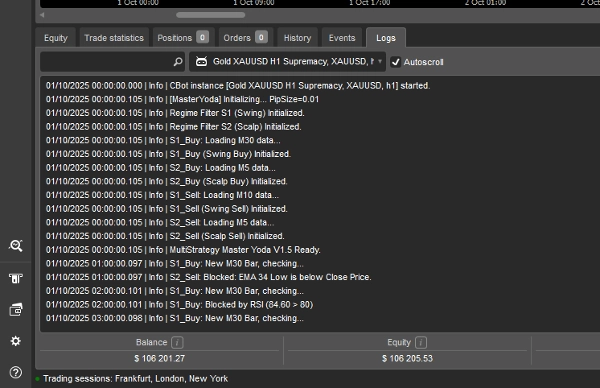Click 'Trading sessions: Frankfurt, London, New York' status
This screenshot has width=600, height=388.
(135, 379)
